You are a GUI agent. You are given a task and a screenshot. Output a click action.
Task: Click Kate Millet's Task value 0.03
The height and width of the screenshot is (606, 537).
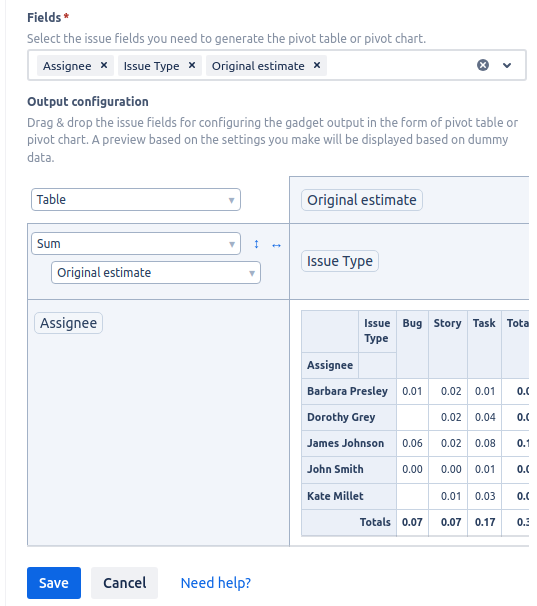[x=485, y=496]
